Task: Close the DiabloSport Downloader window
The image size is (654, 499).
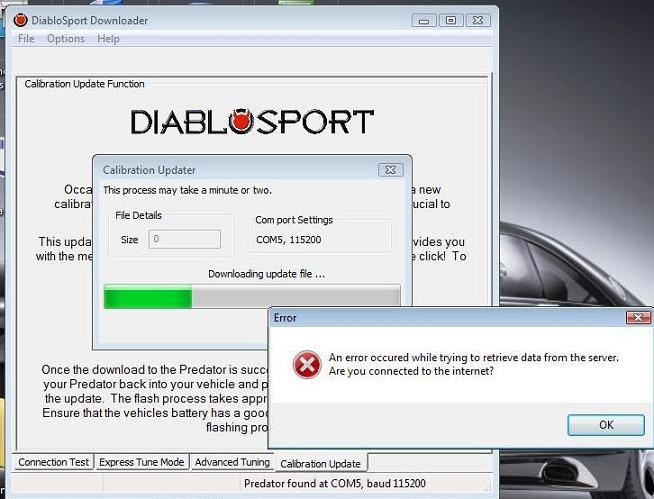Action: (x=478, y=20)
